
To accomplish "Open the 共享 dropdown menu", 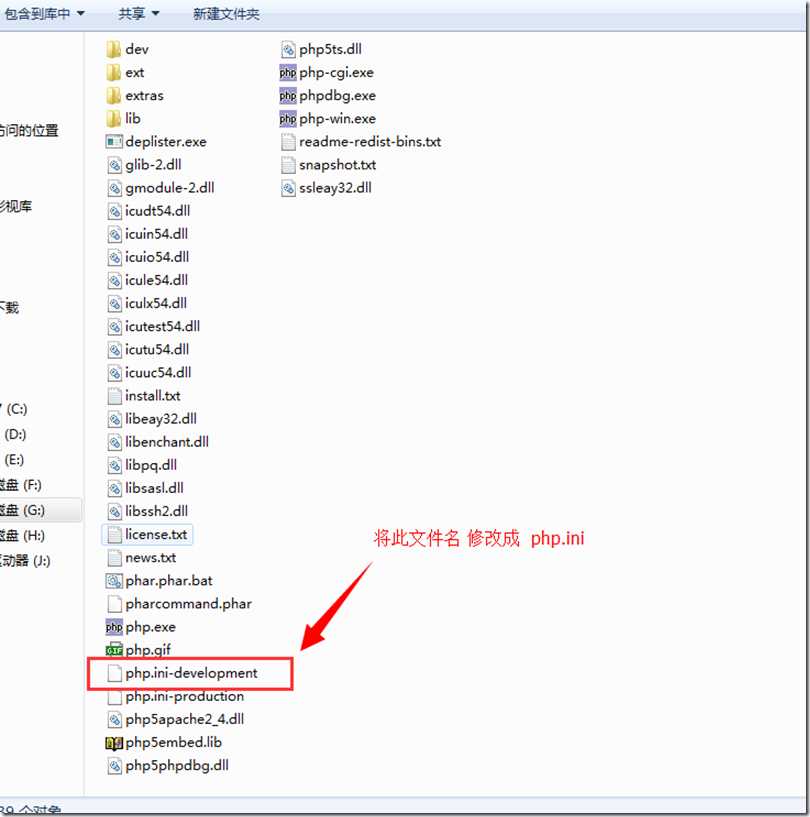I will point(139,14).
